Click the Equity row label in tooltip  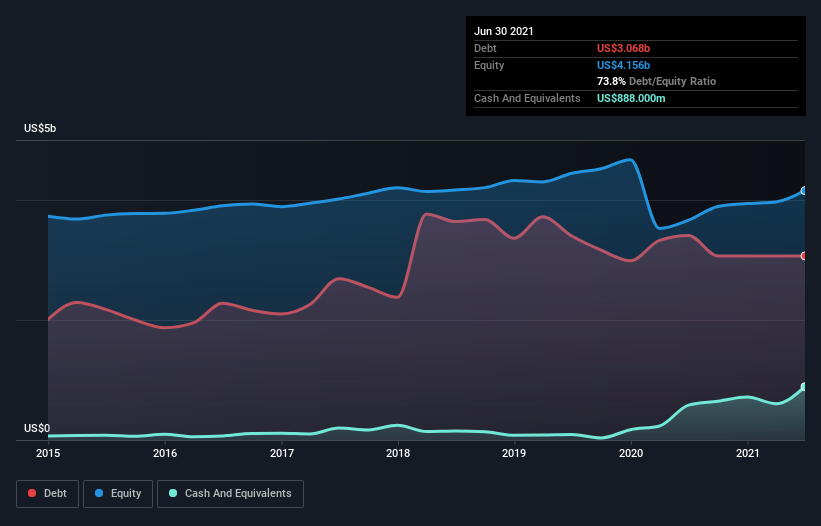[x=489, y=65]
